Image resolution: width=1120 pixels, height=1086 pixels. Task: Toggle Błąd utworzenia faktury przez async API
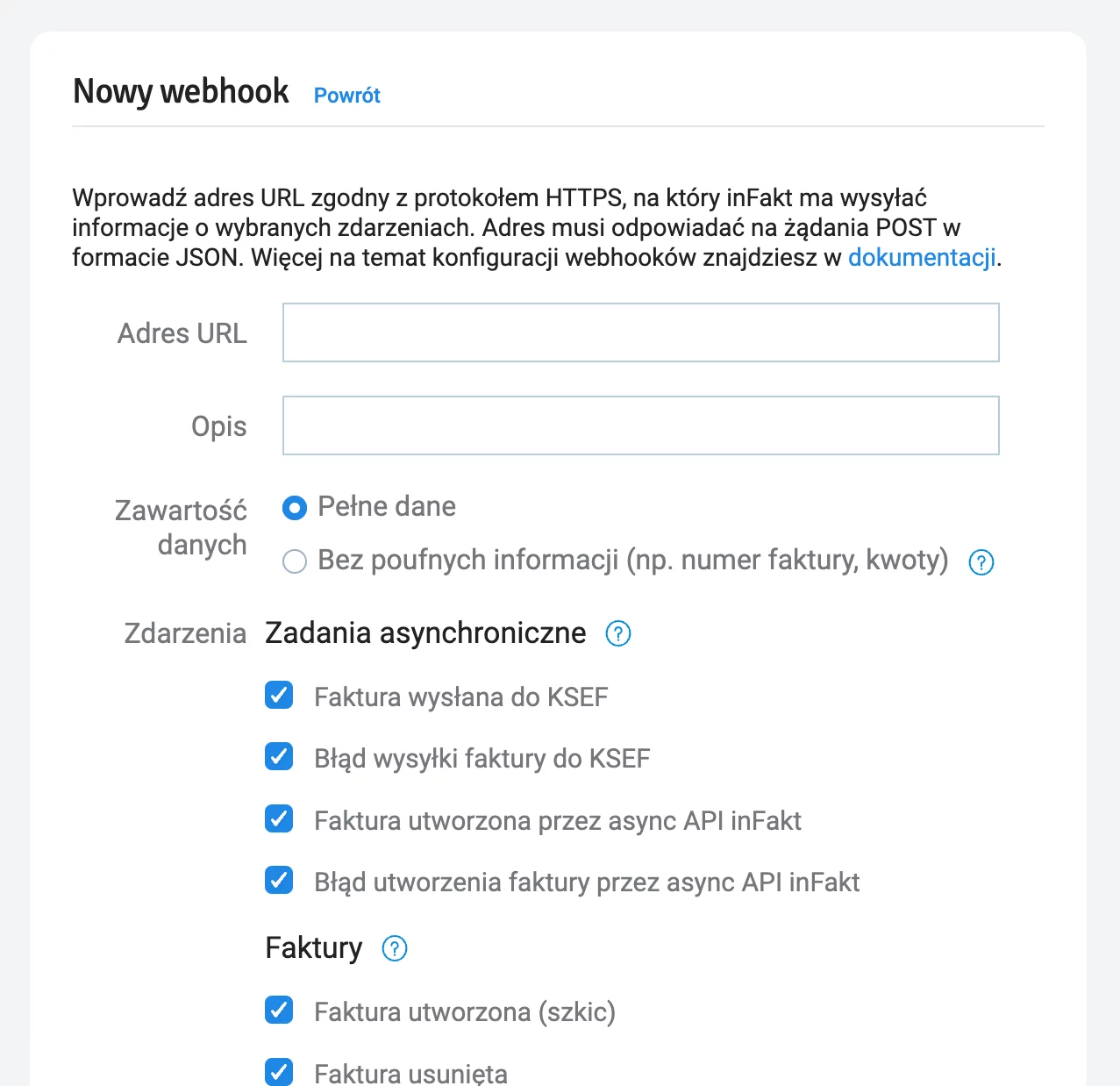(x=279, y=880)
